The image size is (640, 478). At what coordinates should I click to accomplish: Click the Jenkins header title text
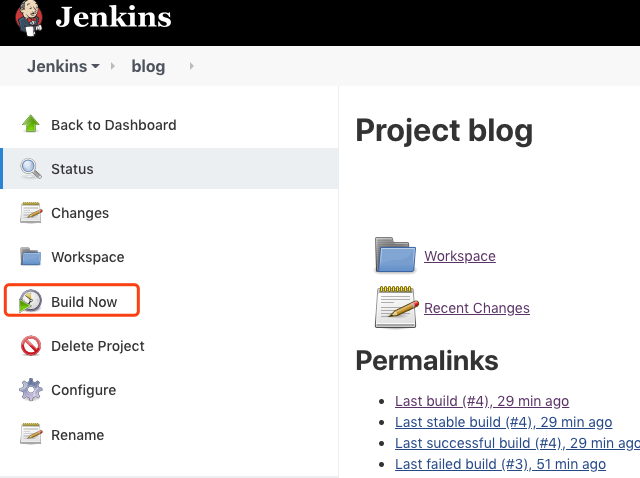[x=113, y=17]
